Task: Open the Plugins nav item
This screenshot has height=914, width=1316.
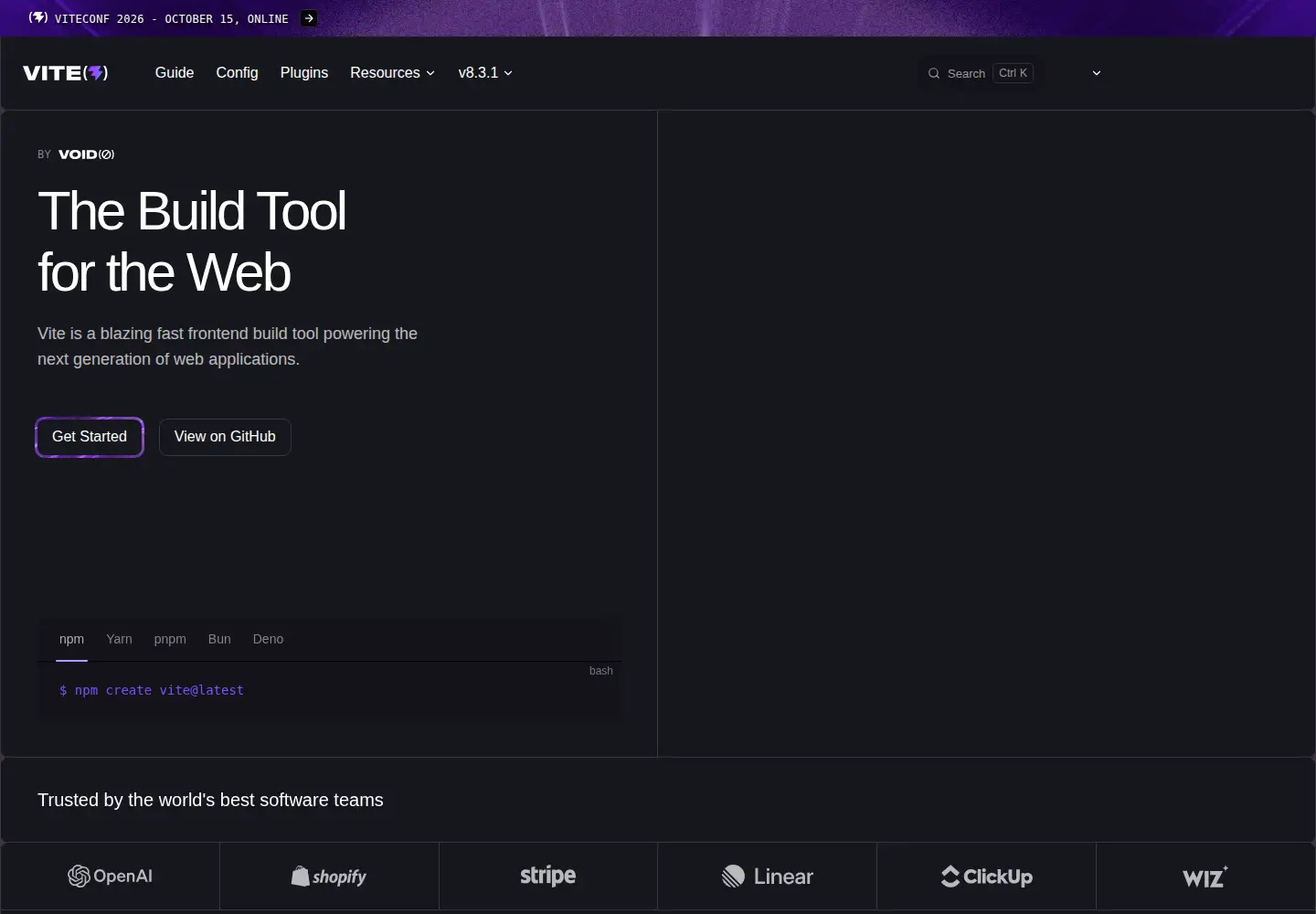Action: [304, 73]
